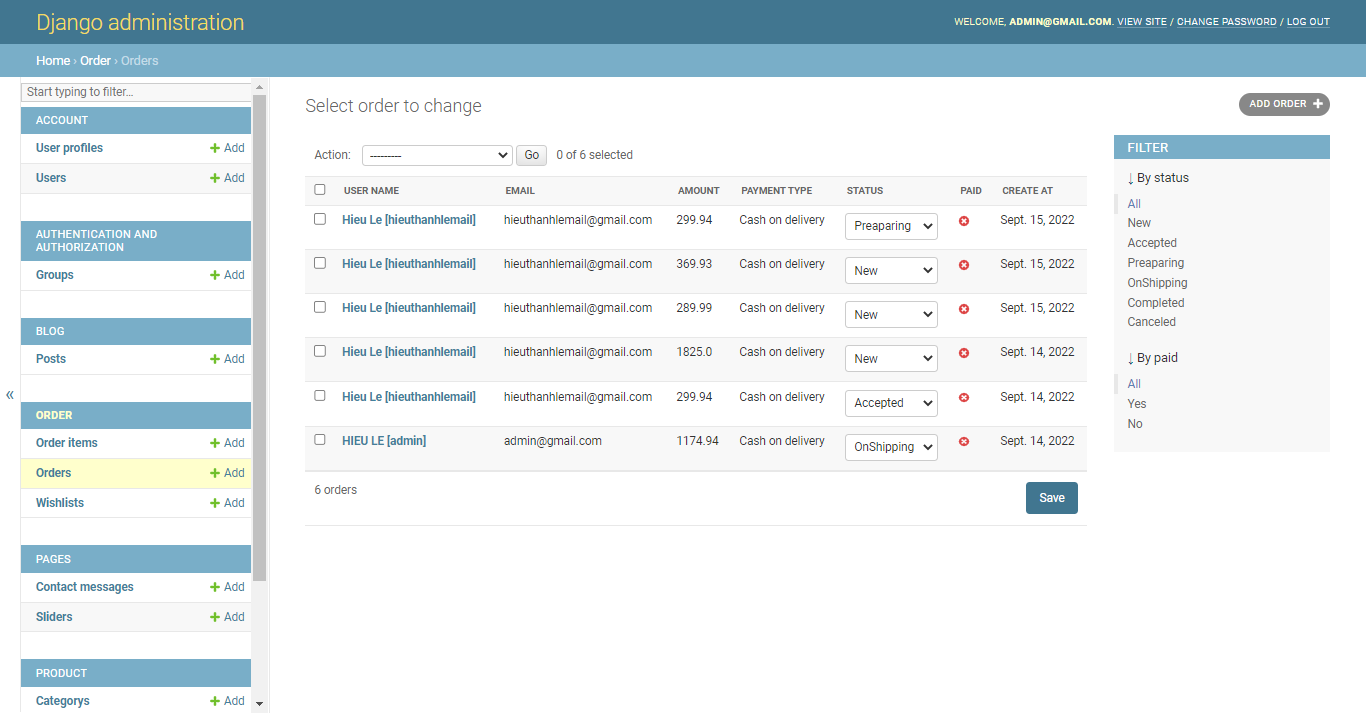This screenshot has height=713, width=1366.
Task: Open the Posts sidebar link
Action: pos(51,359)
